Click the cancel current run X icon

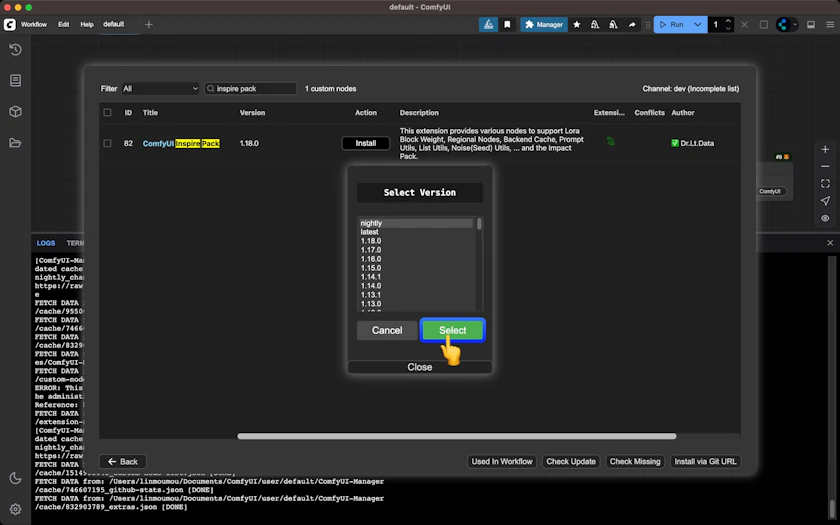pos(744,24)
